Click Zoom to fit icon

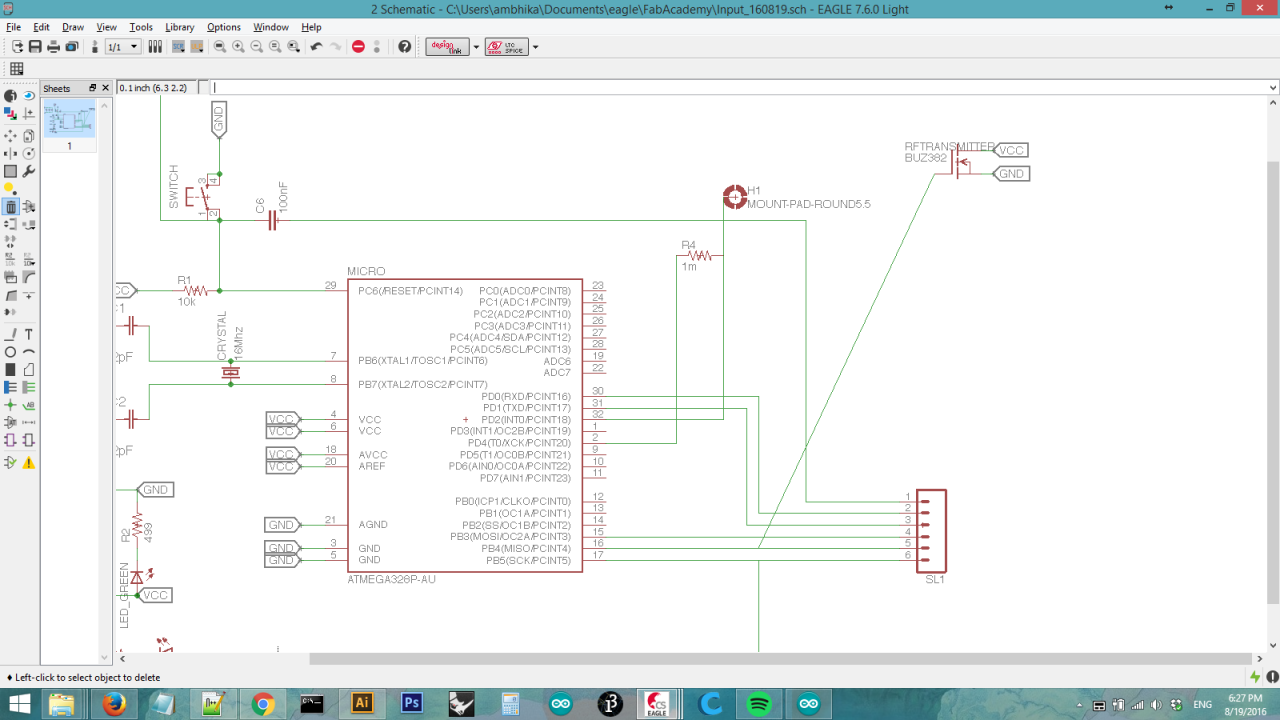pos(220,47)
